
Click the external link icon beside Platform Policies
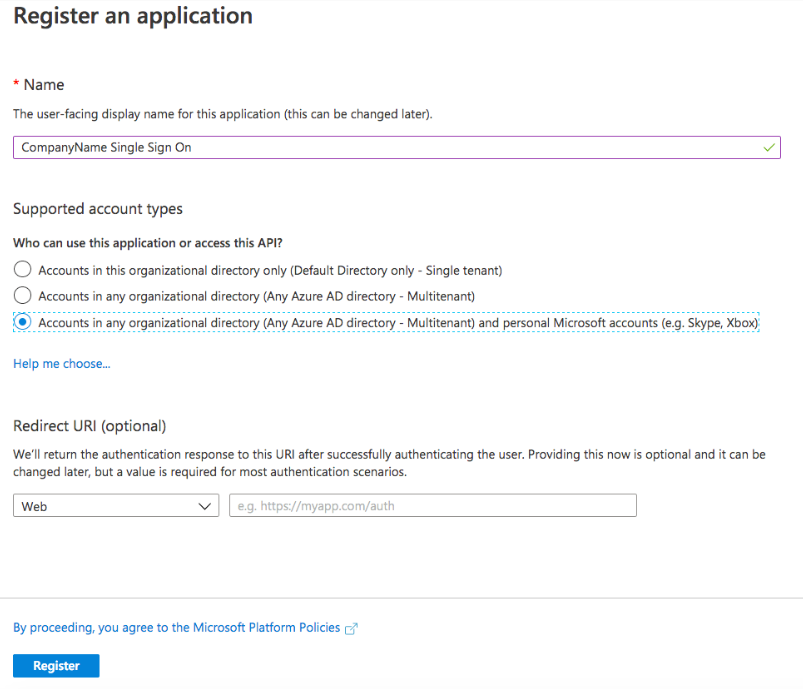(x=351, y=629)
